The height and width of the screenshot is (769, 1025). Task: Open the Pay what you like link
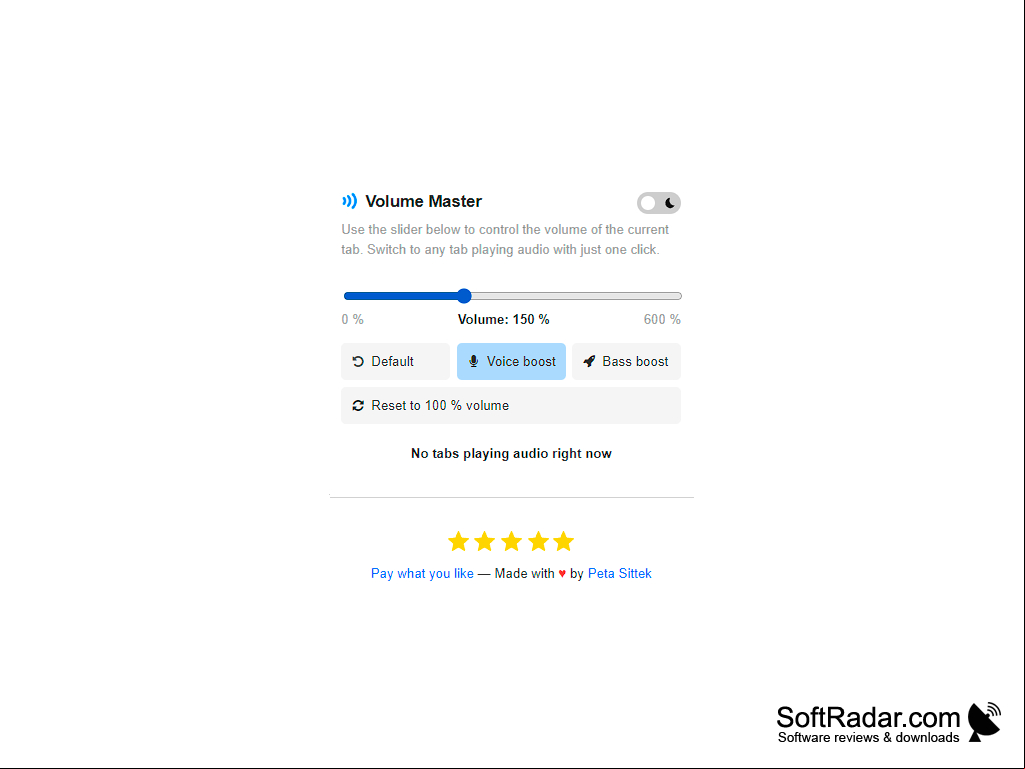point(422,573)
